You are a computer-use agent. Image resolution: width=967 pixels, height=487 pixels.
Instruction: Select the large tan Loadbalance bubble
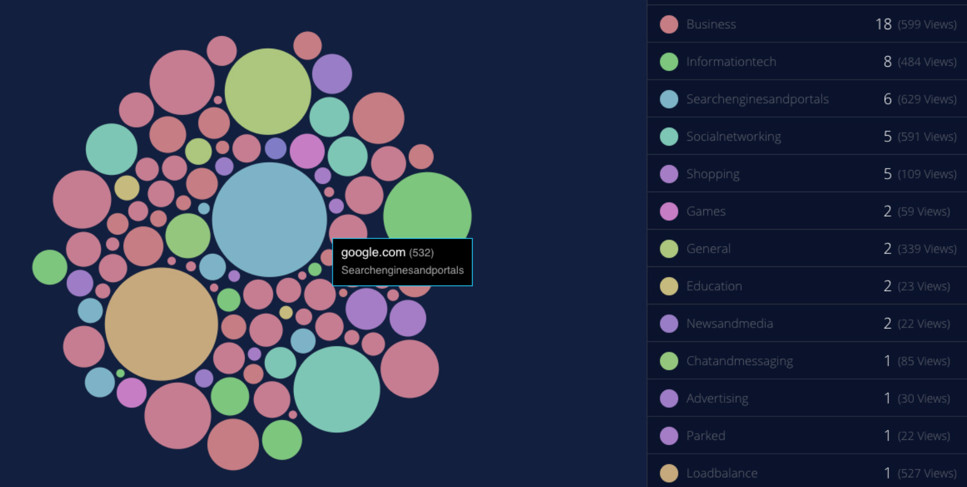coord(161,323)
